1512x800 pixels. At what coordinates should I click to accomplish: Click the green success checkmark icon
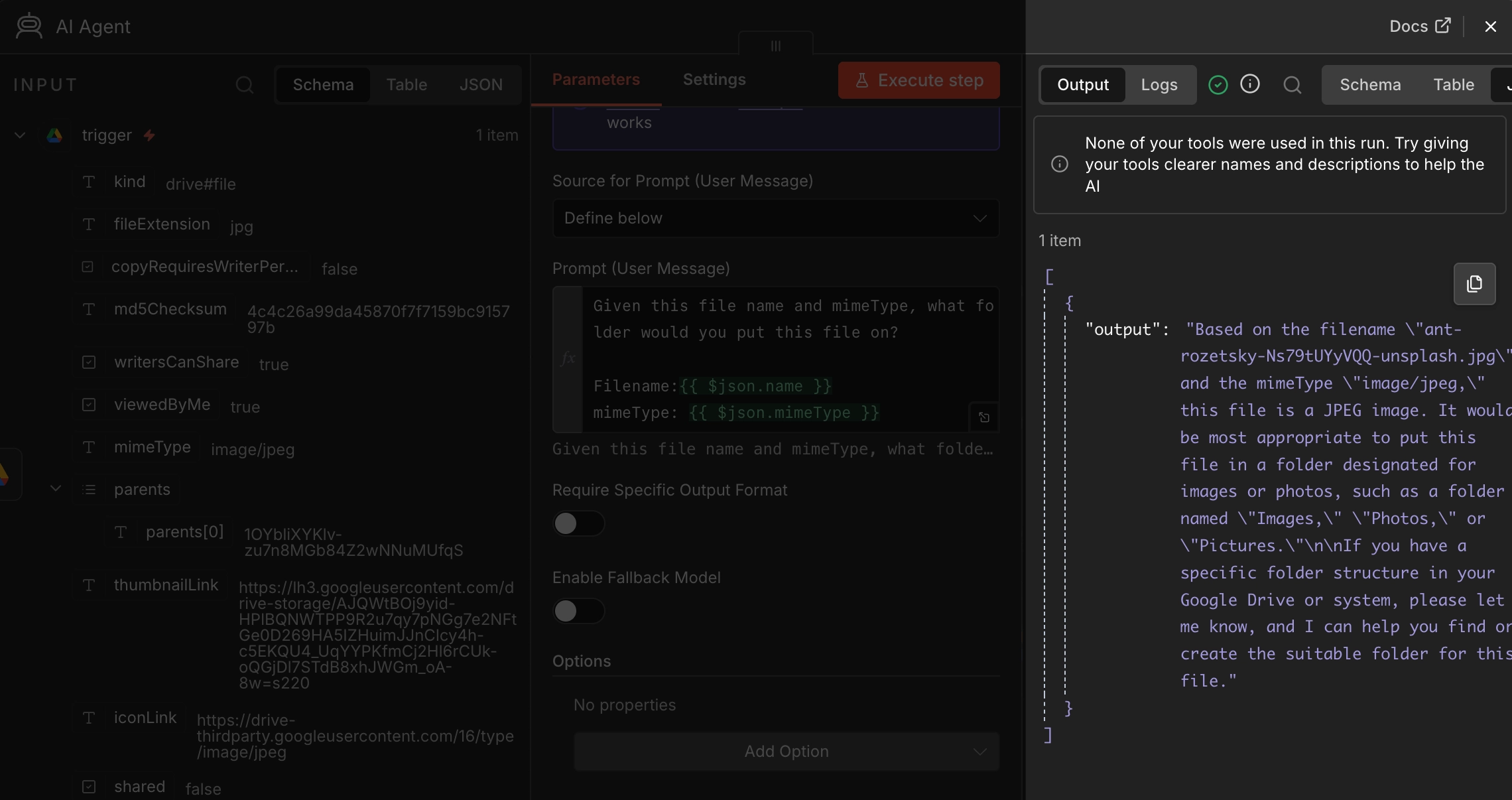pos(1218,85)
